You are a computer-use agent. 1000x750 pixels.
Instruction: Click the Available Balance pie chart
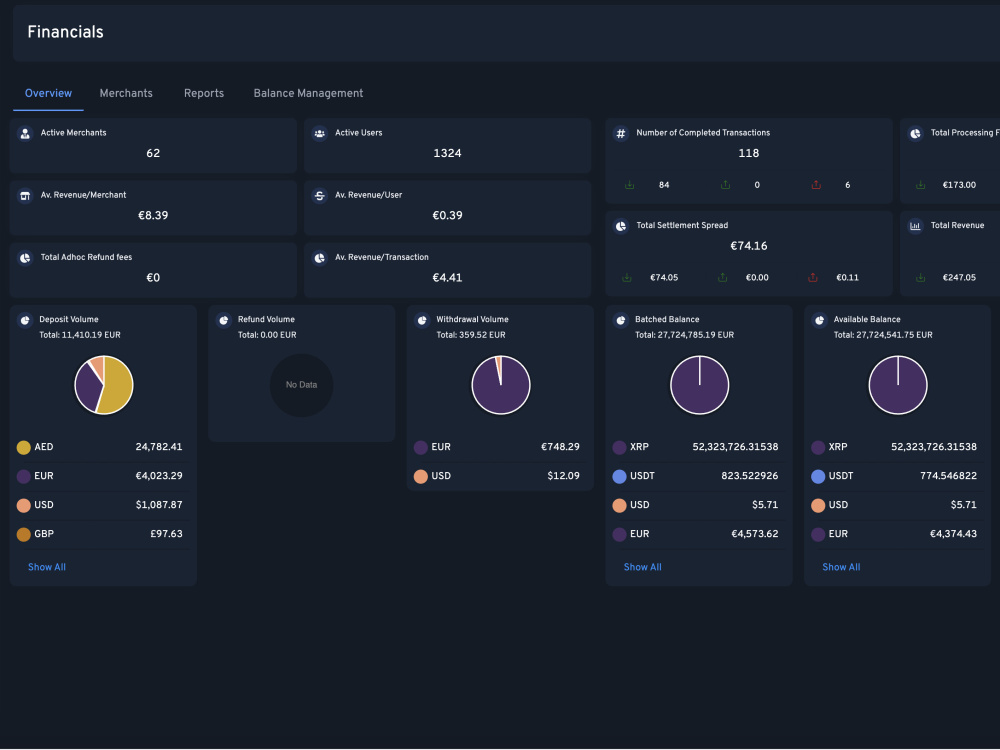tap(898, 385)
